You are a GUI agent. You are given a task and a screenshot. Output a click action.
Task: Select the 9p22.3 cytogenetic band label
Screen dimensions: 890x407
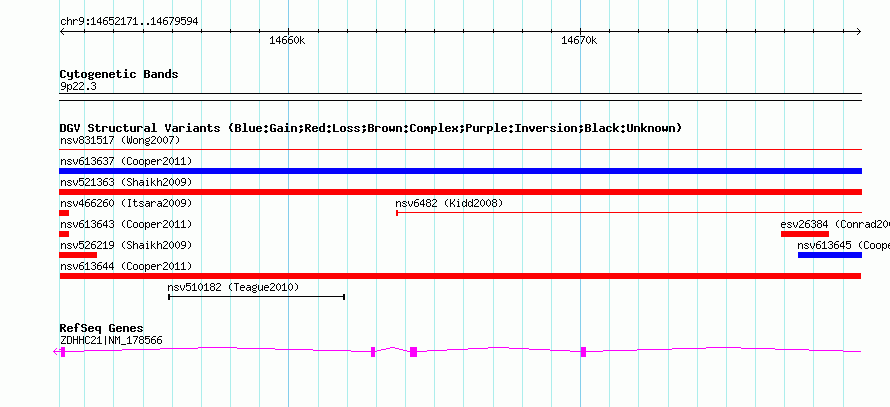[78, 87]
